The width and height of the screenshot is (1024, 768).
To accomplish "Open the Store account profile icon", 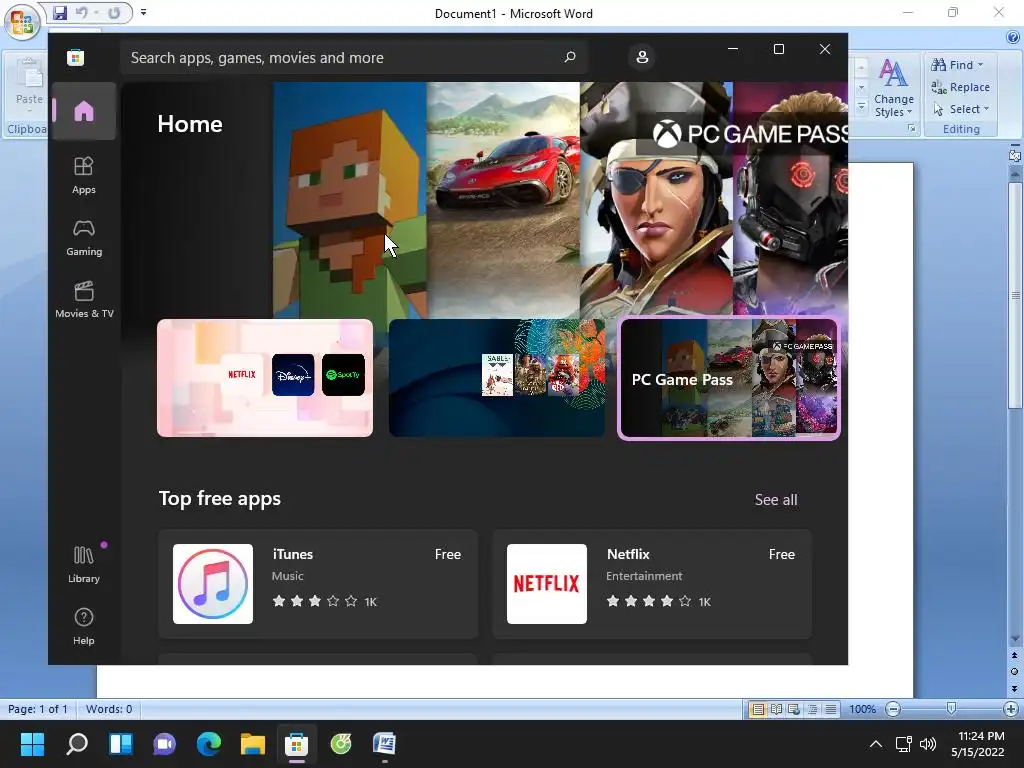I will click(x=642, y=57).
